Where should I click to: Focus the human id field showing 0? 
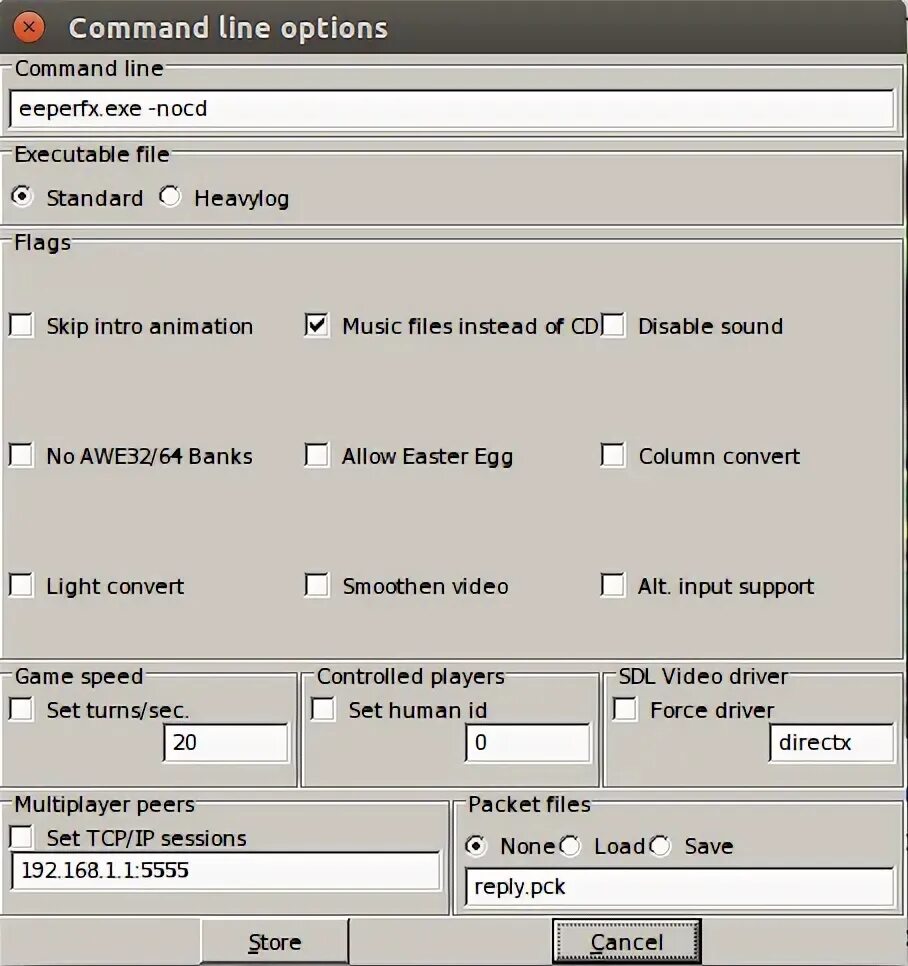point(527,742)
